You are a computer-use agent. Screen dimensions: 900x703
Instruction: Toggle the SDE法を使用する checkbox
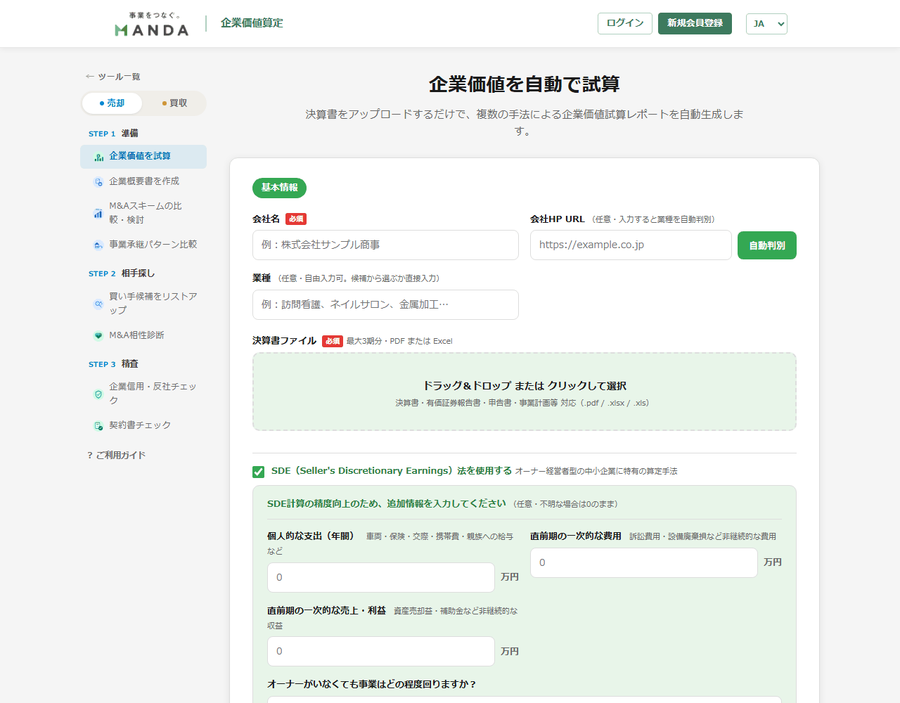point(258,472)
